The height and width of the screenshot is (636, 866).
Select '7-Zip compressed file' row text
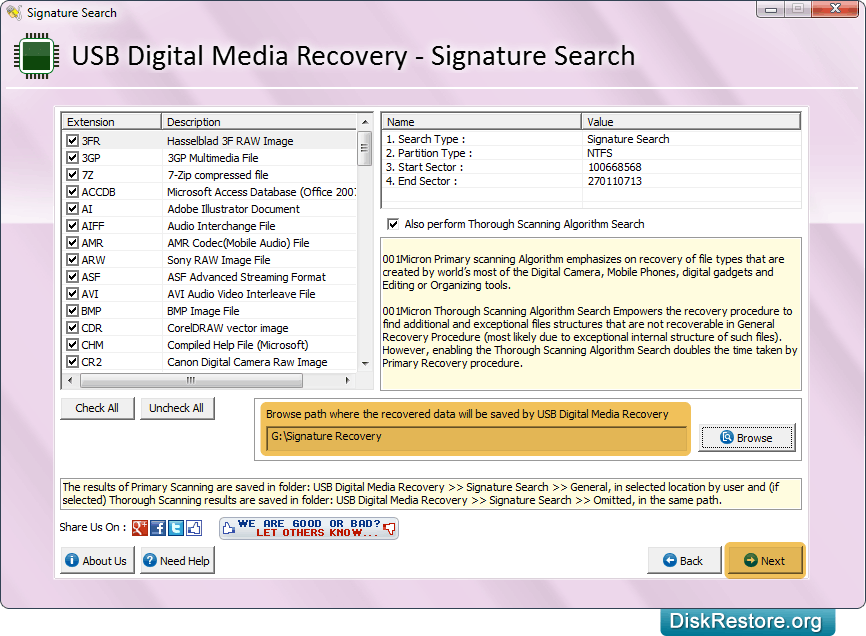click(218, 175)
